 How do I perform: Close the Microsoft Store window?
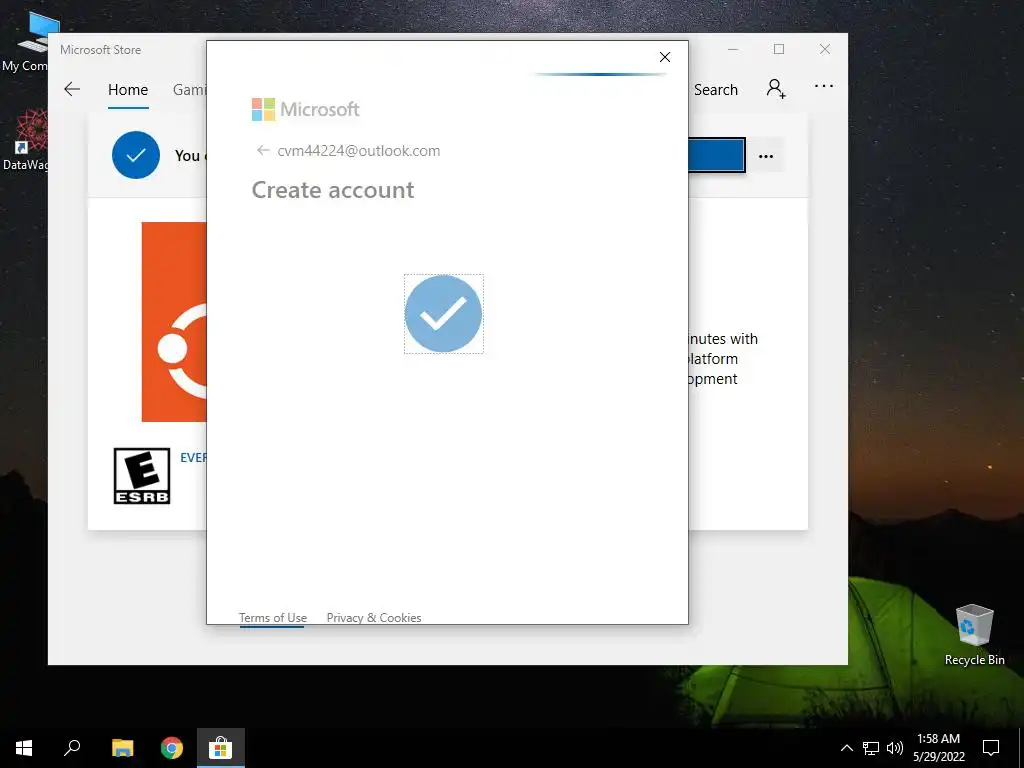point(825,50)
